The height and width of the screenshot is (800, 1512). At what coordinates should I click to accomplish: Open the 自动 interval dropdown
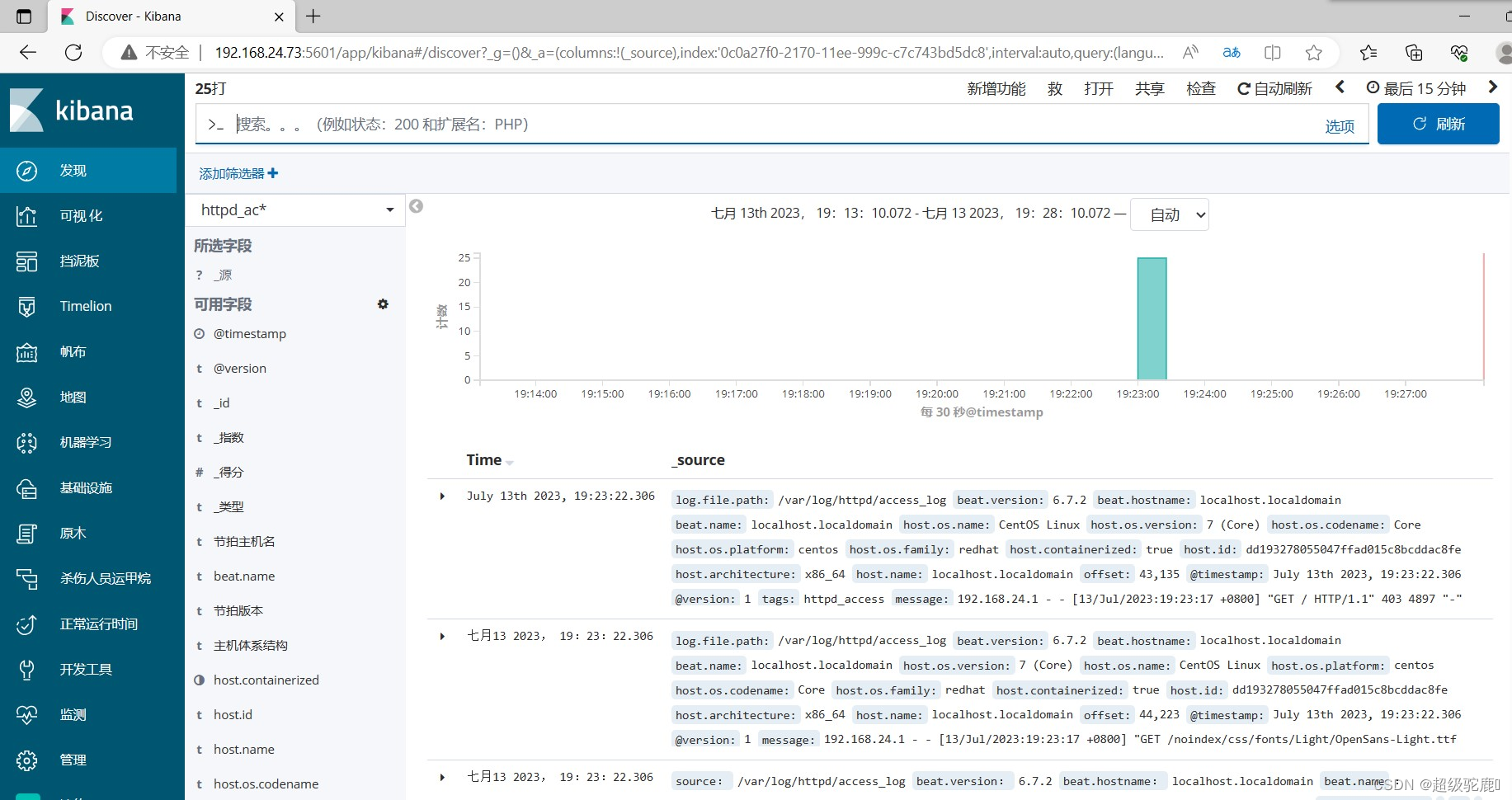pos(1169,214)
